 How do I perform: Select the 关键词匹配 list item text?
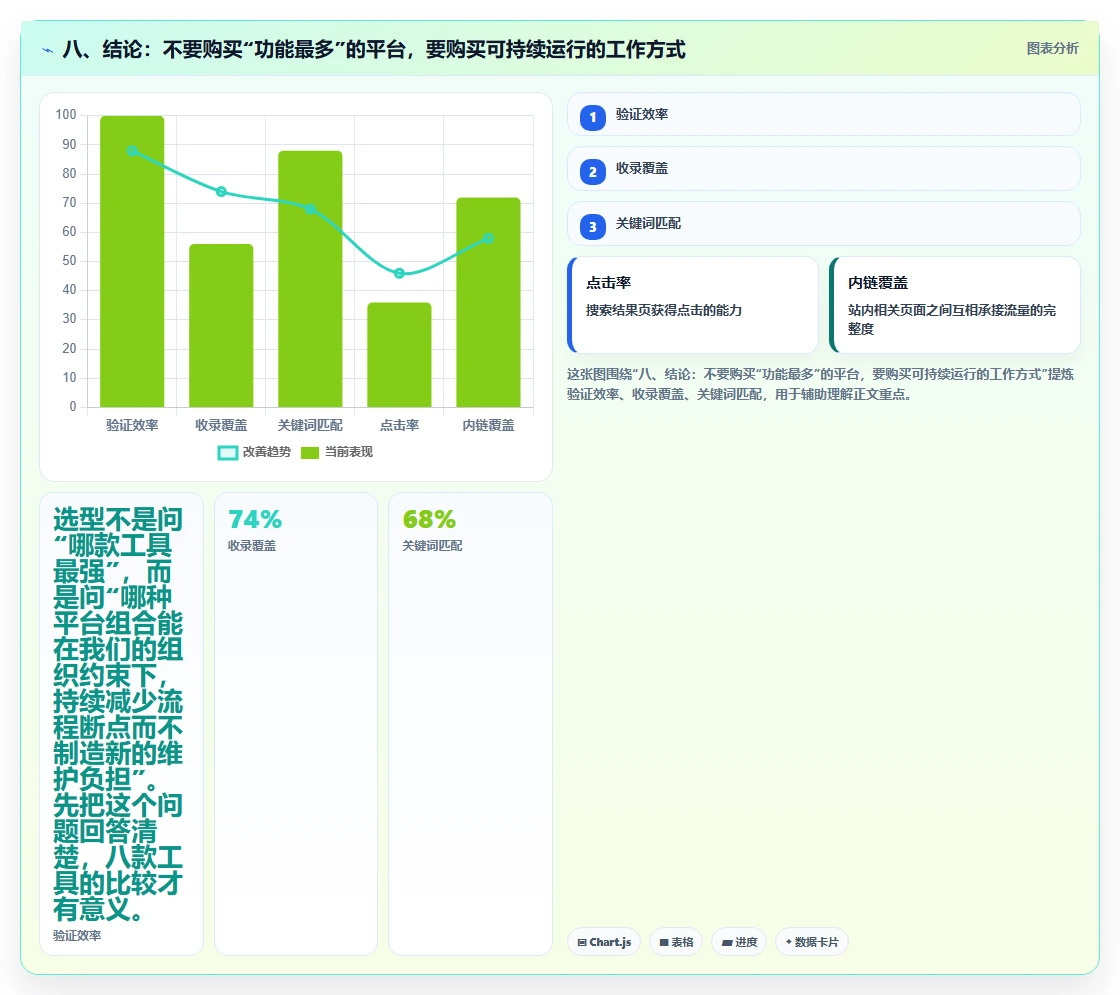(x=648, y=224)
